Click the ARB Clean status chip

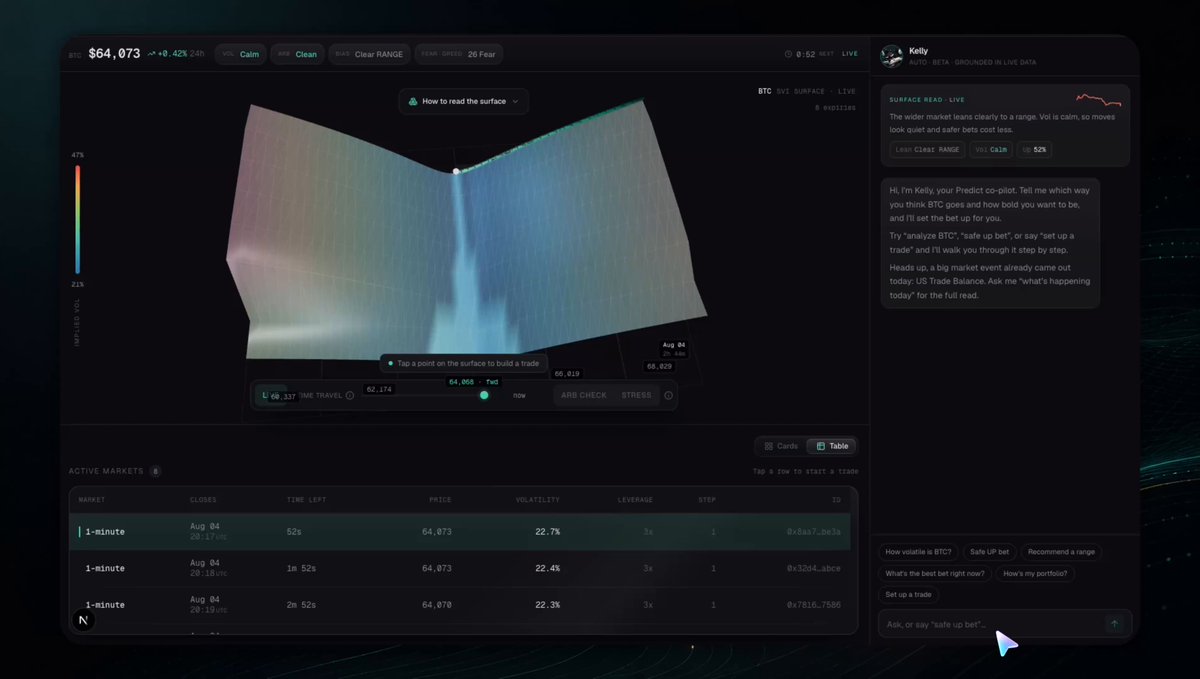297,54
